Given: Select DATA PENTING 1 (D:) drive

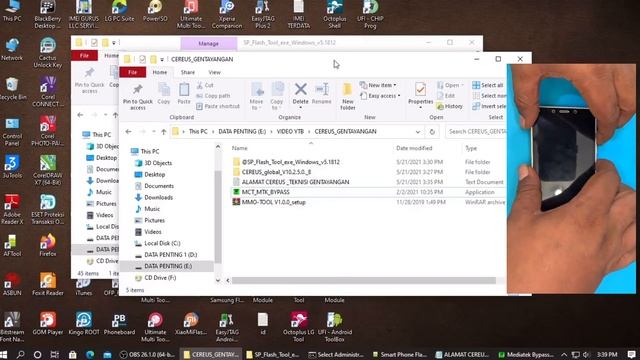Looking at the screenshot, I should (170, 254).
